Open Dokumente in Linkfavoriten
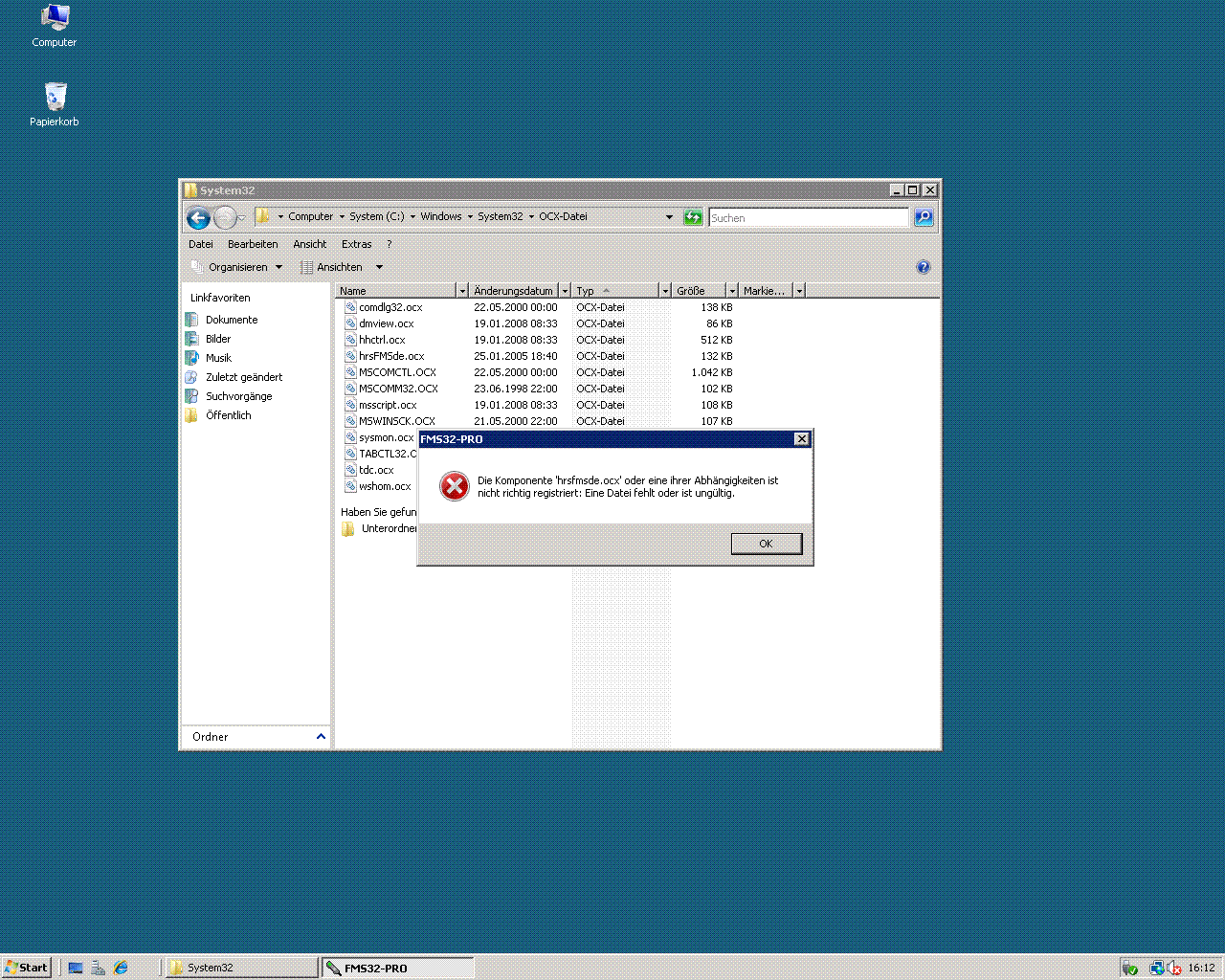Screen dimensions: 1225x980 pos(232,320)
